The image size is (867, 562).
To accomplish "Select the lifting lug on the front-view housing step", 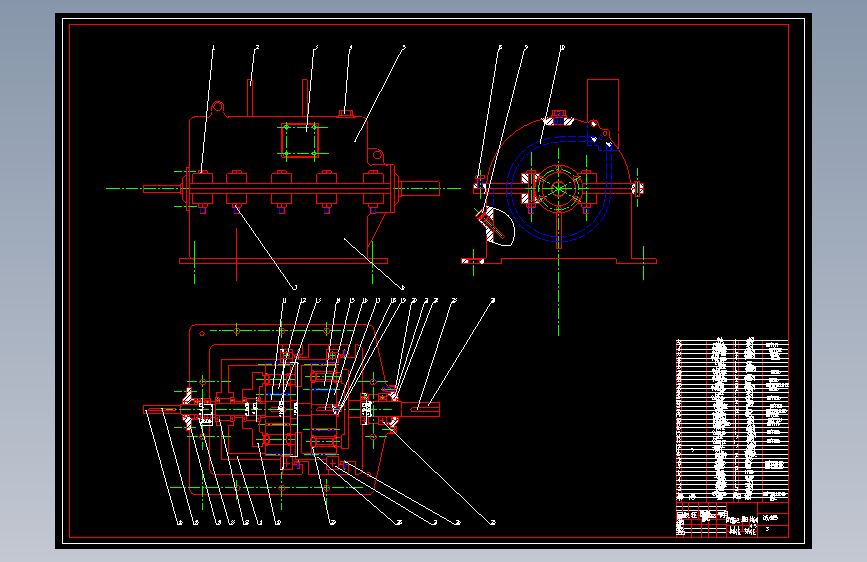I will tap(377, 155).
